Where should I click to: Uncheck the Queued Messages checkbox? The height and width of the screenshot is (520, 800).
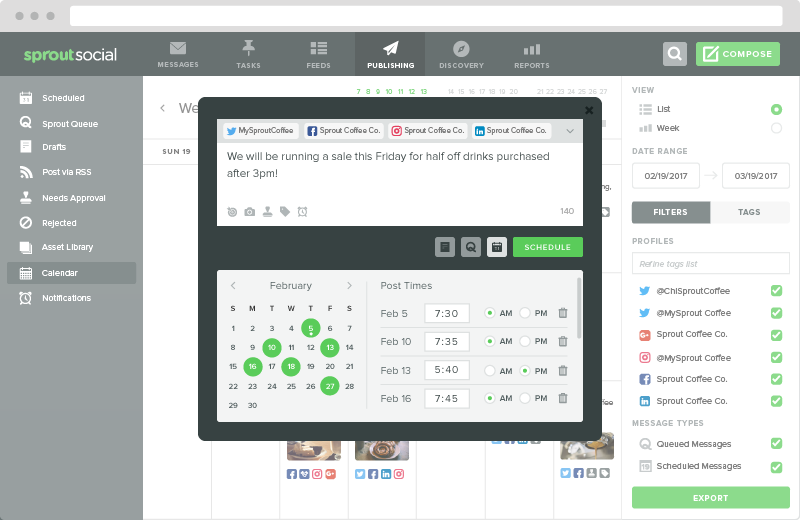[776, 443]
